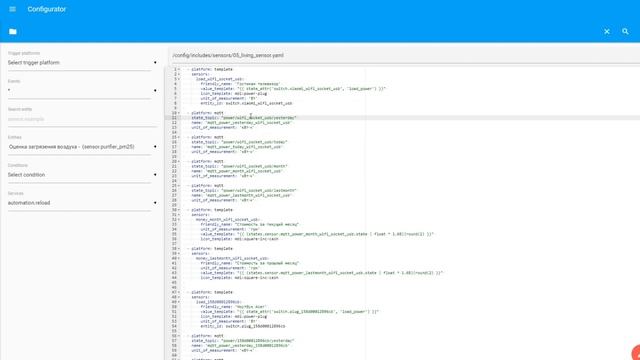
Task: Click name mqtt_power_lastmonth_wifi_socket_usb on line 27
Action: pyautogui.click(x=241, y=196)
